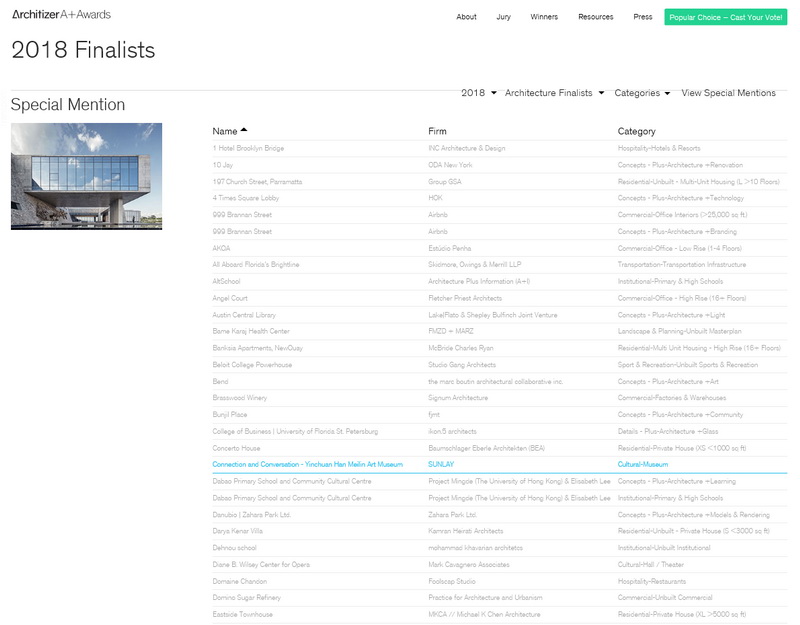This screenshot has width=800, height=625.
Task: Open highlighted Yinchuan Han Meilin Art Museum
Action: coord(308,464)
